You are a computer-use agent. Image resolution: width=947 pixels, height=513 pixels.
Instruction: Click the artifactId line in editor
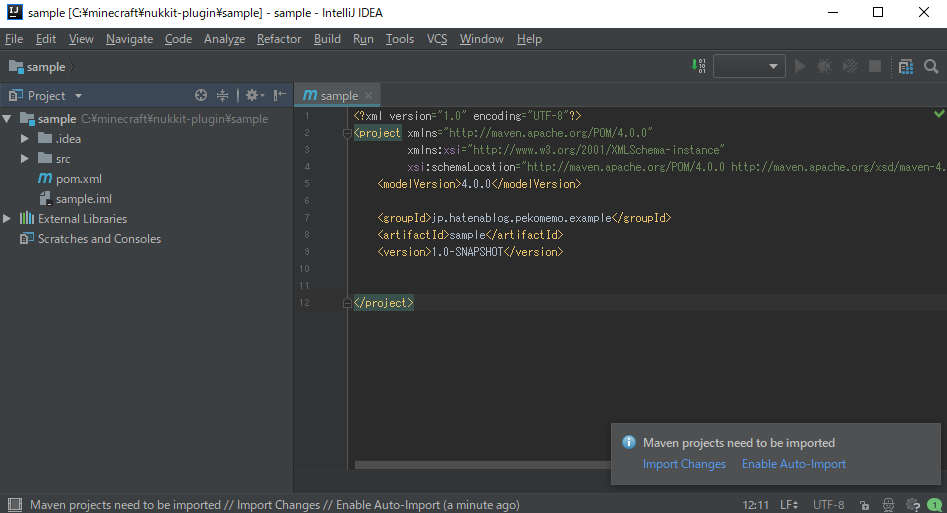(x=470, y=235)
